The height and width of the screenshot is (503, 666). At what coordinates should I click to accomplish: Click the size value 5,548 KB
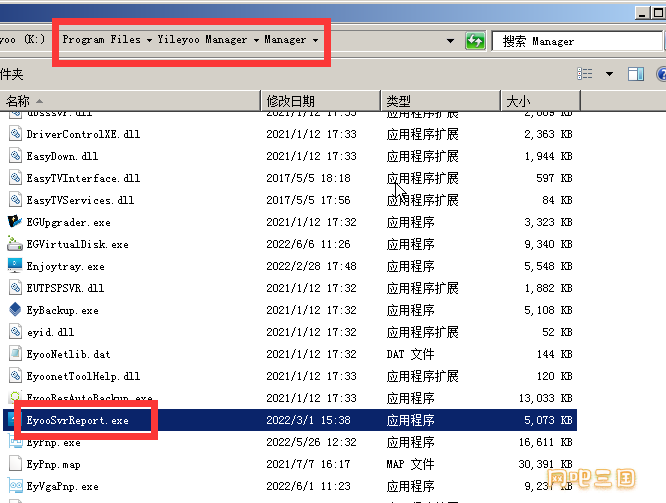(548, 266)
